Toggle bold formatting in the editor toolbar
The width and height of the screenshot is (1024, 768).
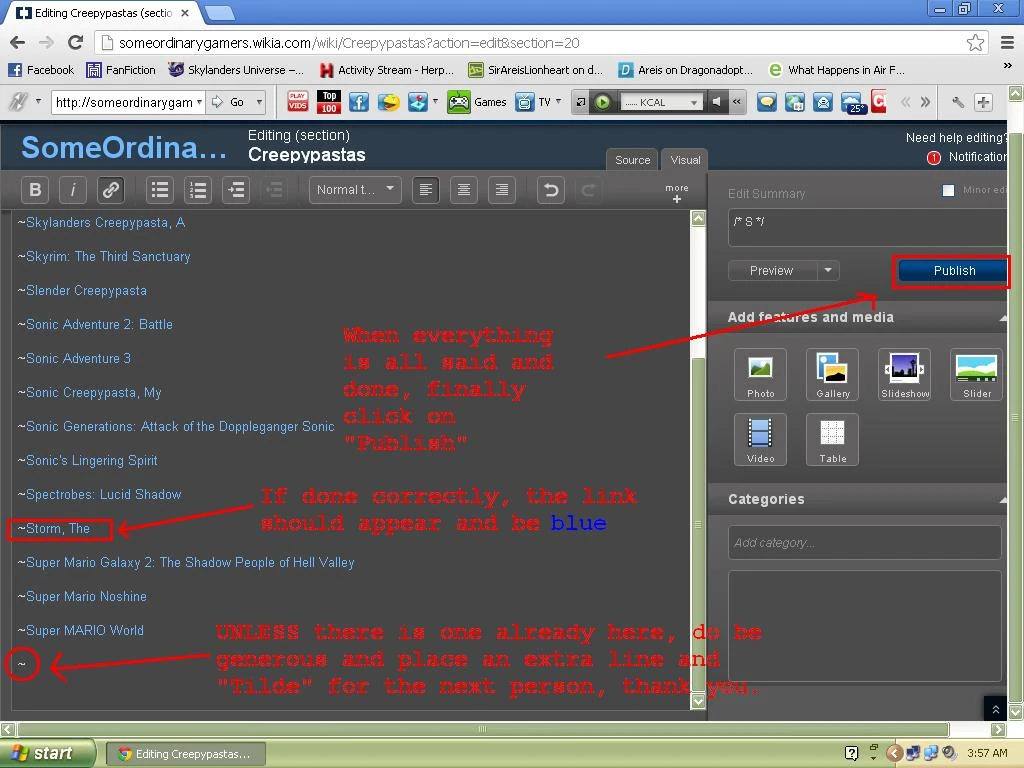click(35, 190)
